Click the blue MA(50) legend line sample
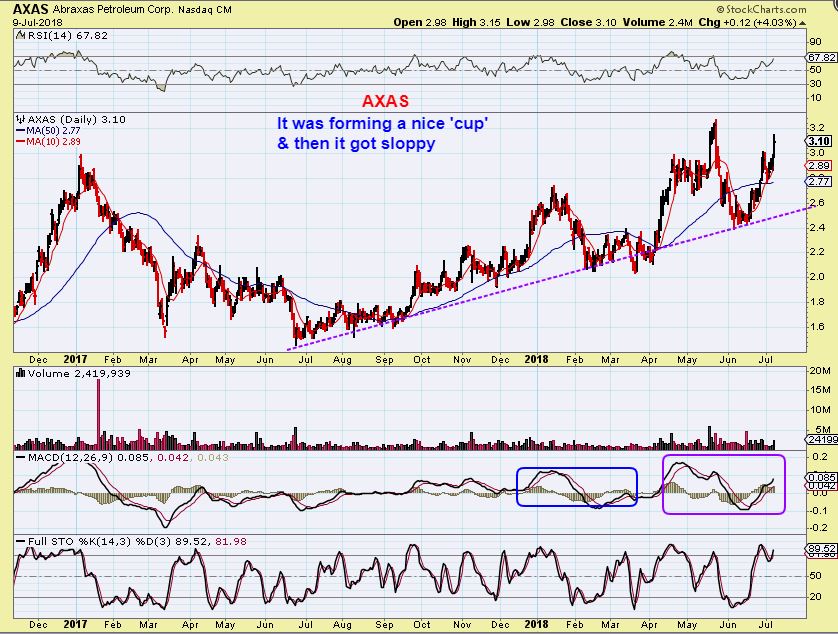This screenshot has height=634, width=838. click(x=21, y=130)
